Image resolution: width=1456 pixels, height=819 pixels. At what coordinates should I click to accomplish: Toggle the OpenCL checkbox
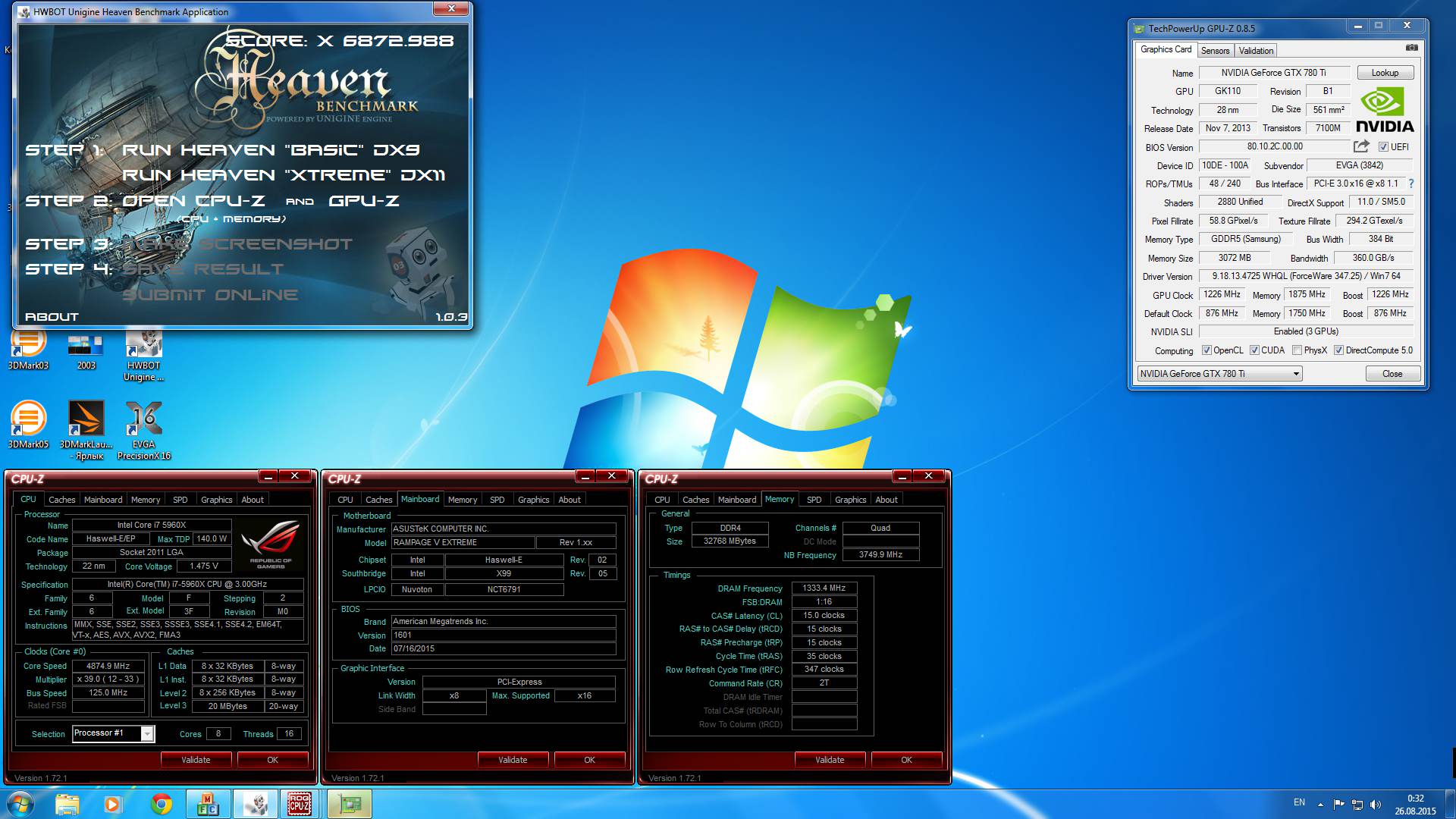tap(1207, 350)
